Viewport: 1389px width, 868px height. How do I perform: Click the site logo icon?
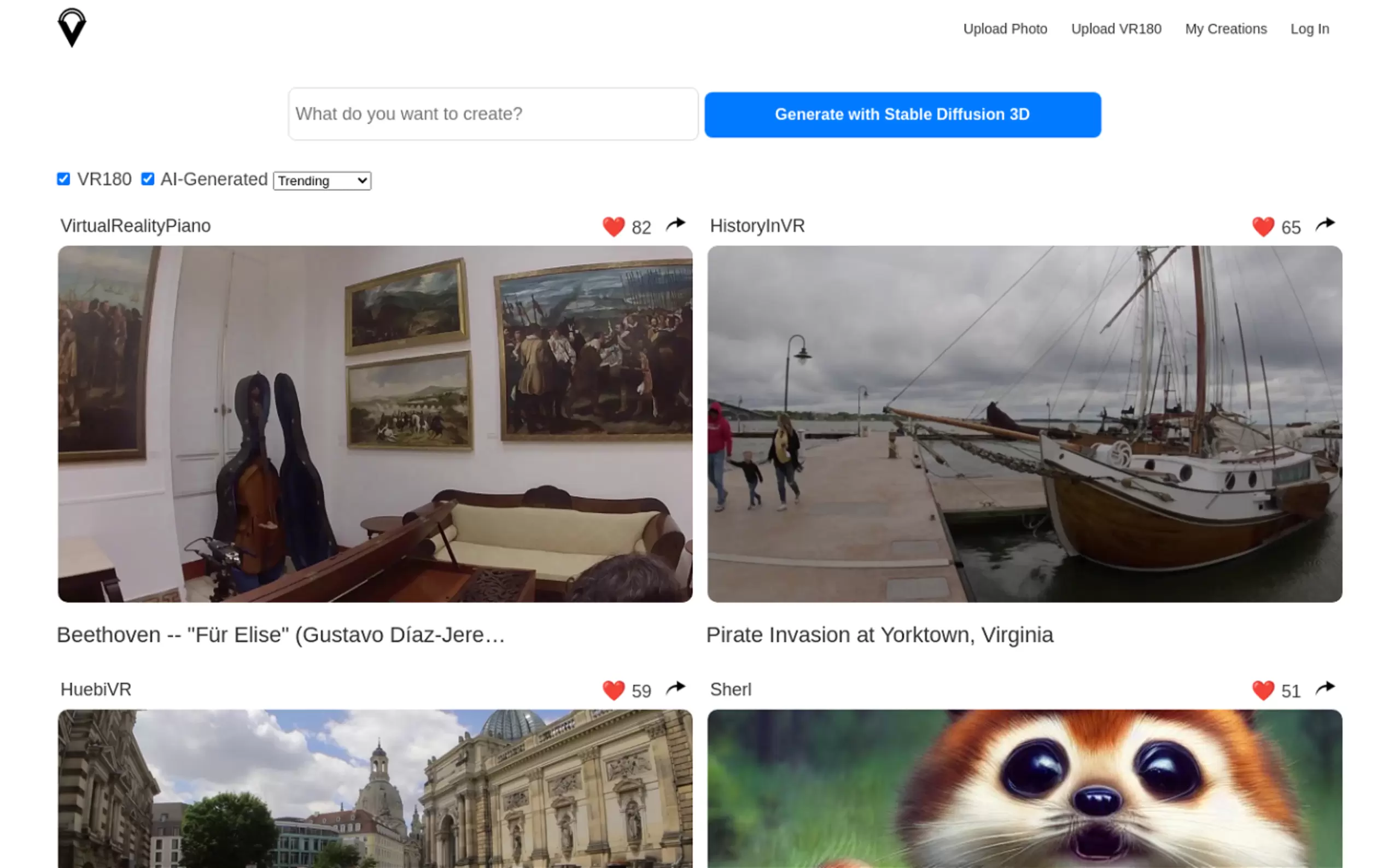coord(72,27)
